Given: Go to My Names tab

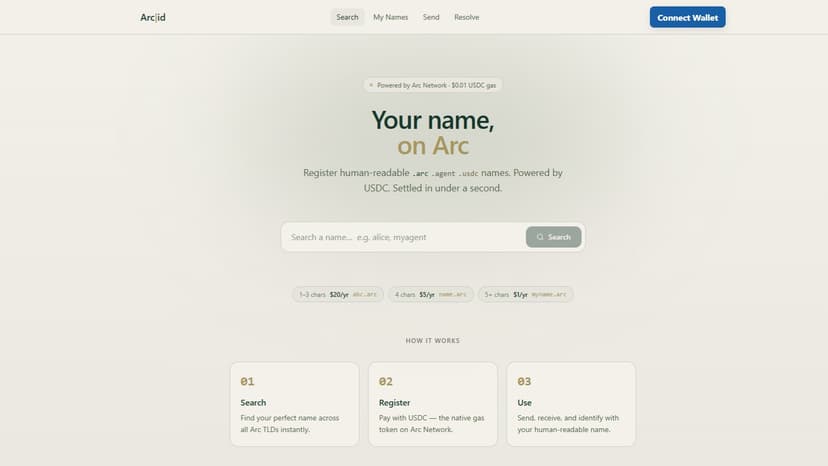Looking at the screenshot, I should click(390, 17).
